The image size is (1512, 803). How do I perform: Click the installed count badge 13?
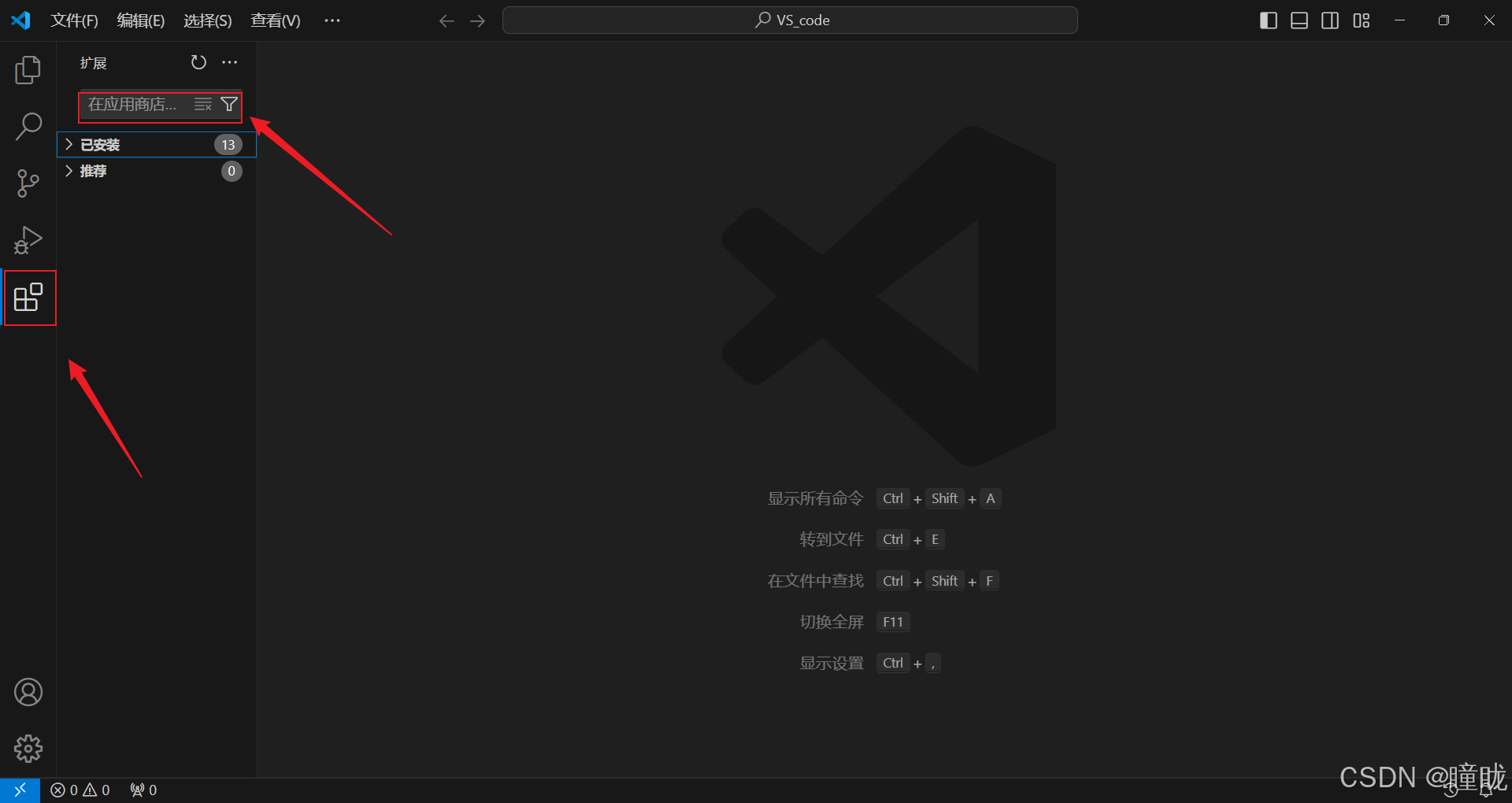228,145
